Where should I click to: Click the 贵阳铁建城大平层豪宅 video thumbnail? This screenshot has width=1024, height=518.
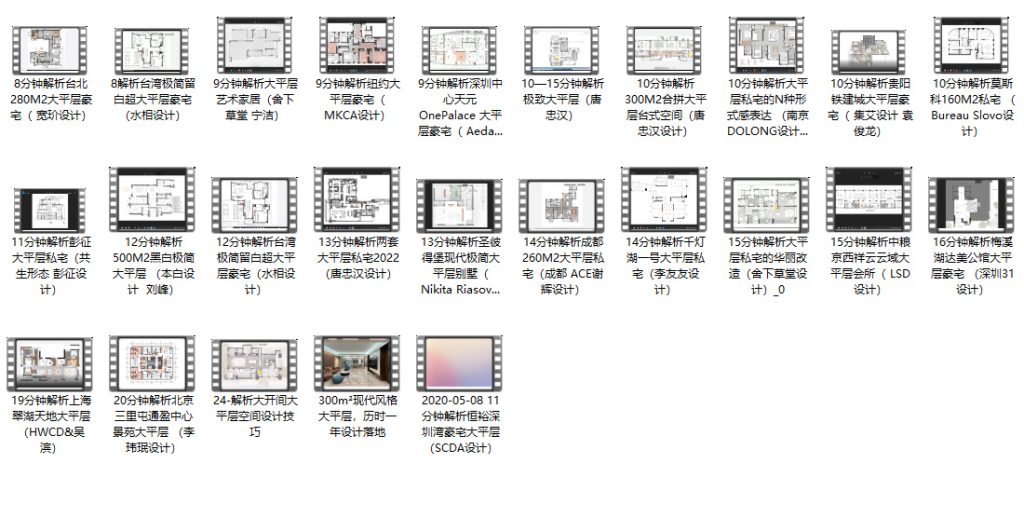(x=866, y=47)
